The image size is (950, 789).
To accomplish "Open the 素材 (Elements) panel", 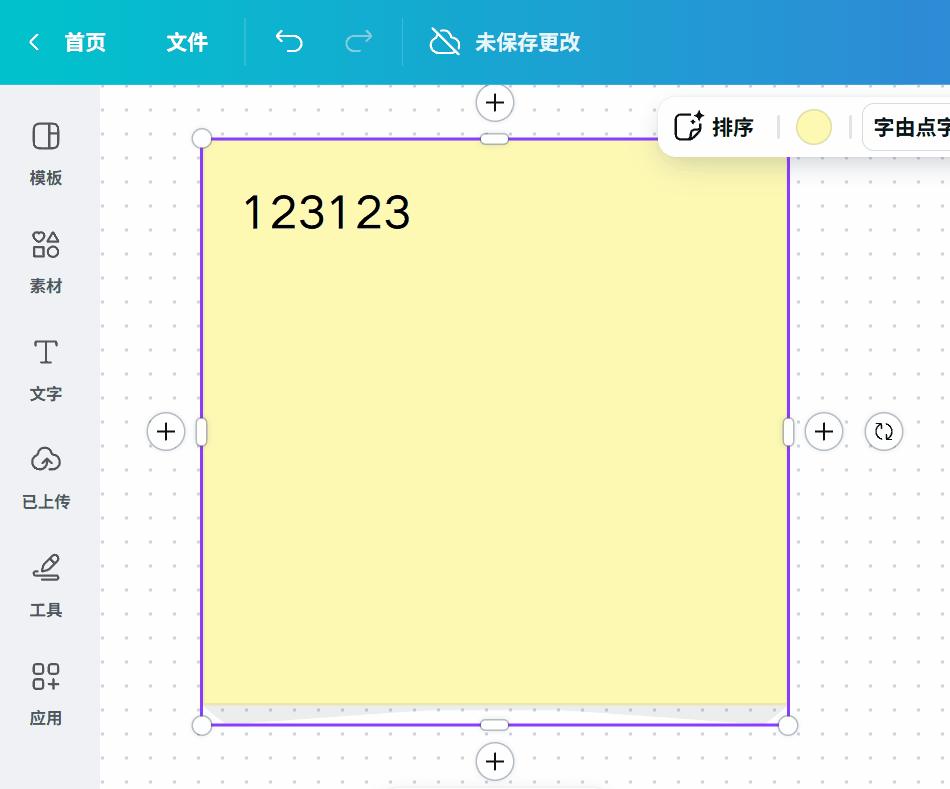I will (44, 261).
